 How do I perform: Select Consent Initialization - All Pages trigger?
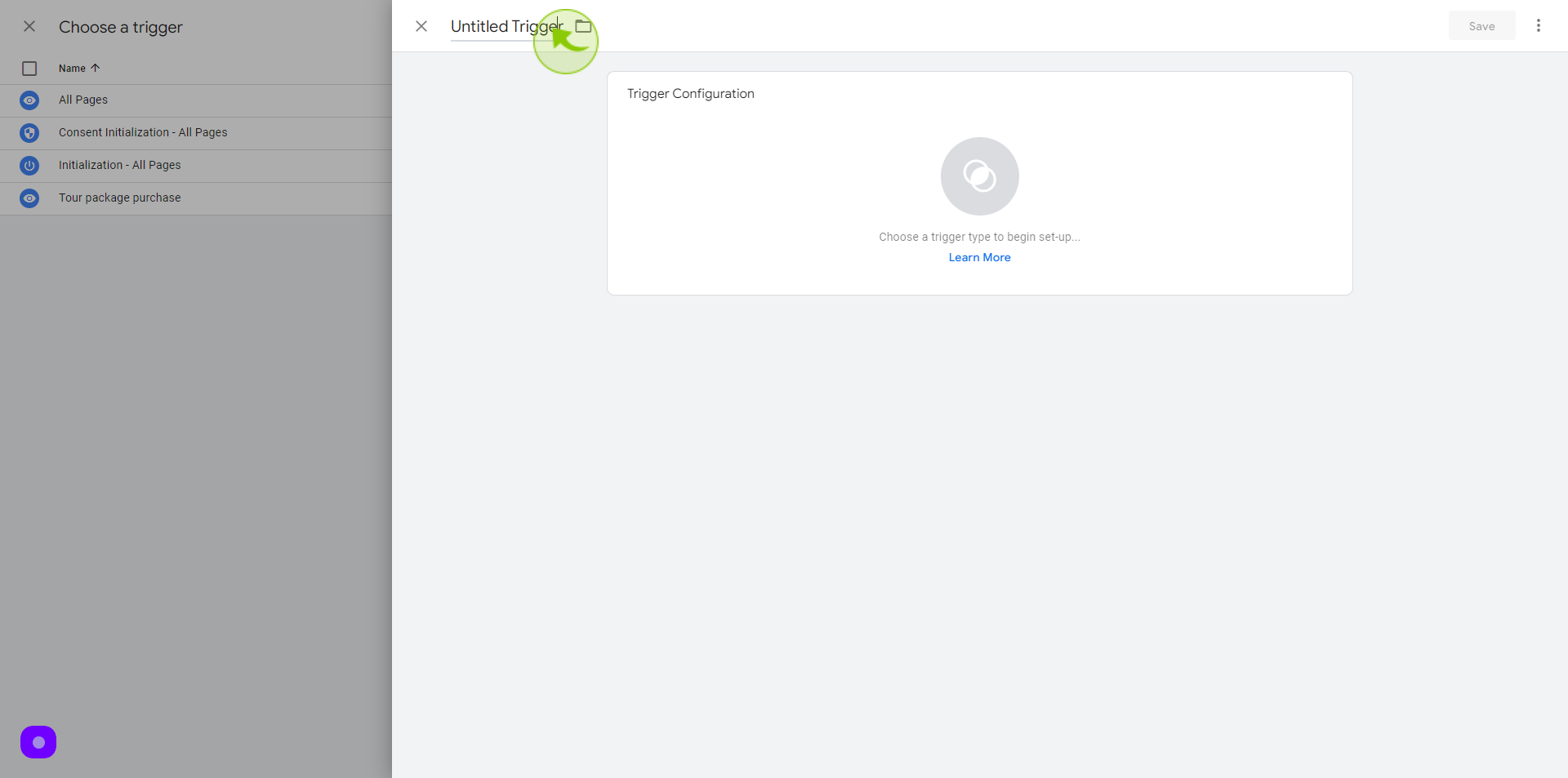[x=196, y=133]
